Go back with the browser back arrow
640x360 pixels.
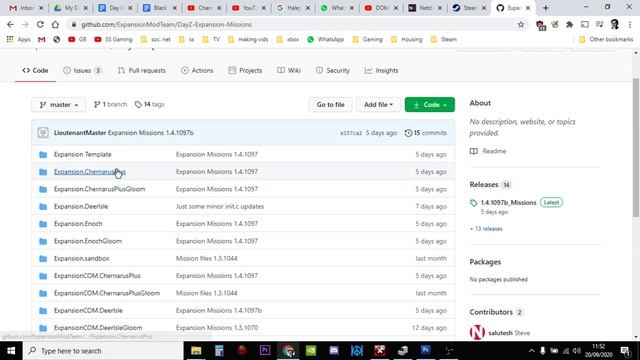click(x=10, y=24)
